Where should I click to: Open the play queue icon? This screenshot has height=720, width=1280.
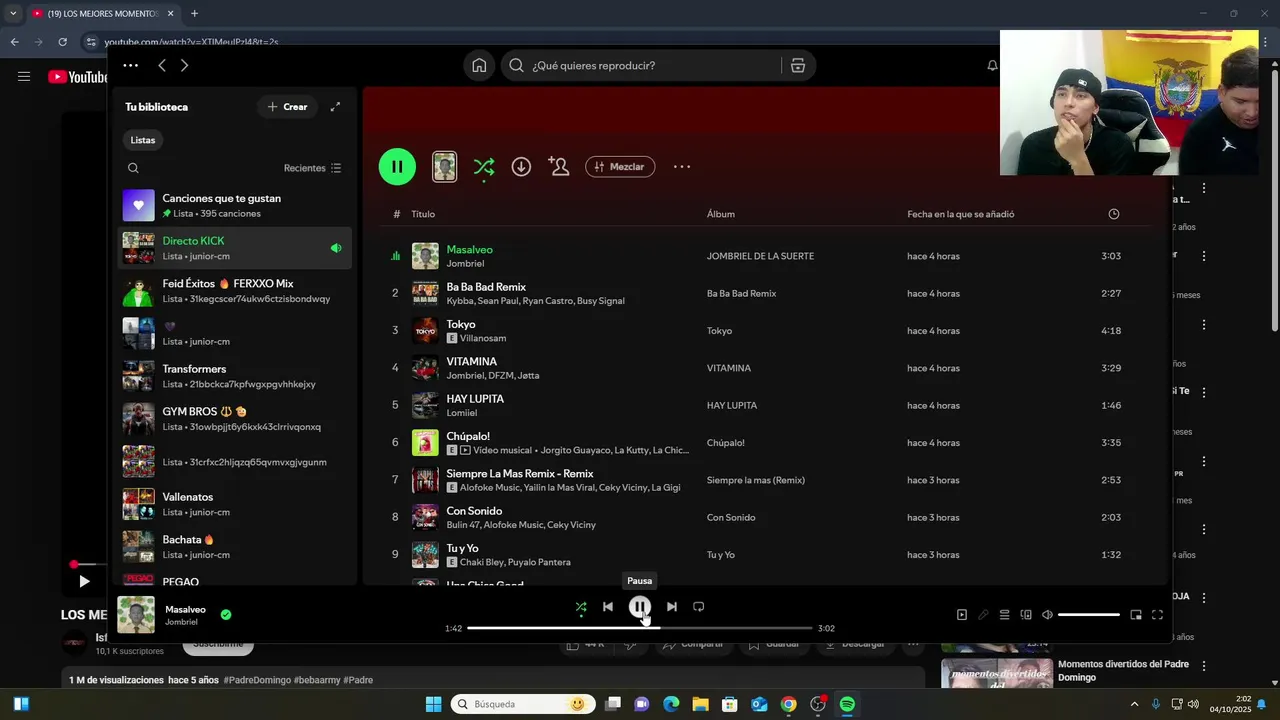coord(1004,615)
